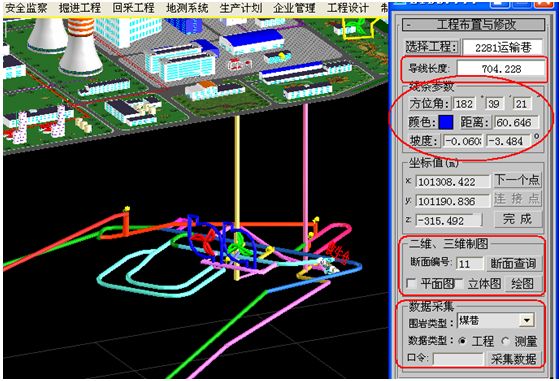The width and height of the screenshot is (559, 381).
Task: Open the 企业管理 menu
Action: pos(294,8)
